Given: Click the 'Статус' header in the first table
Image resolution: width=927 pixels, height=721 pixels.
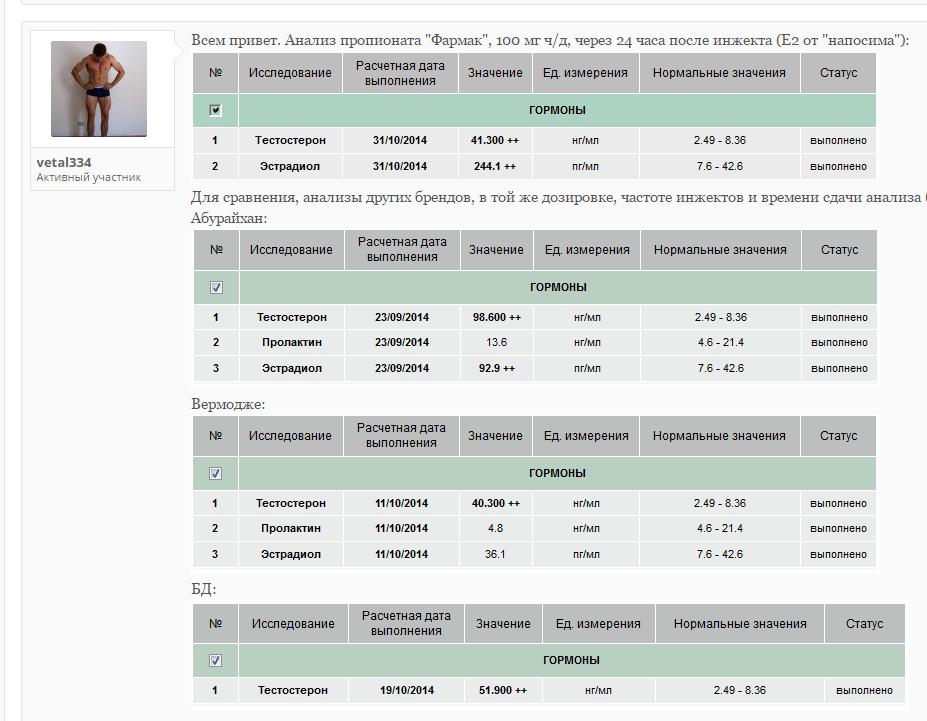Looking at the screenshot, I should coord(838,73).
